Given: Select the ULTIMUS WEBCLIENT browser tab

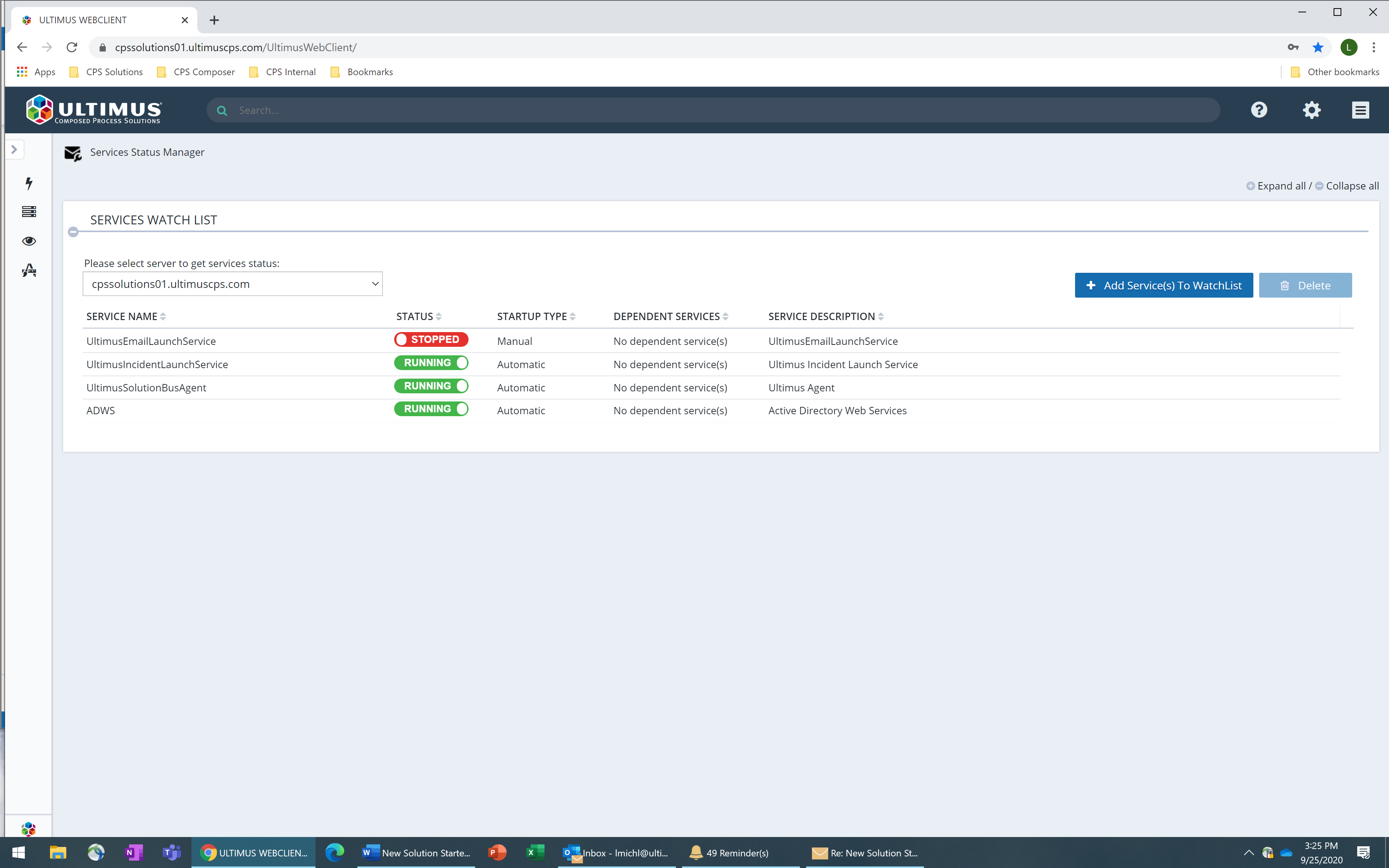Looking at the screenshot, I should click(x=104, y=20).
